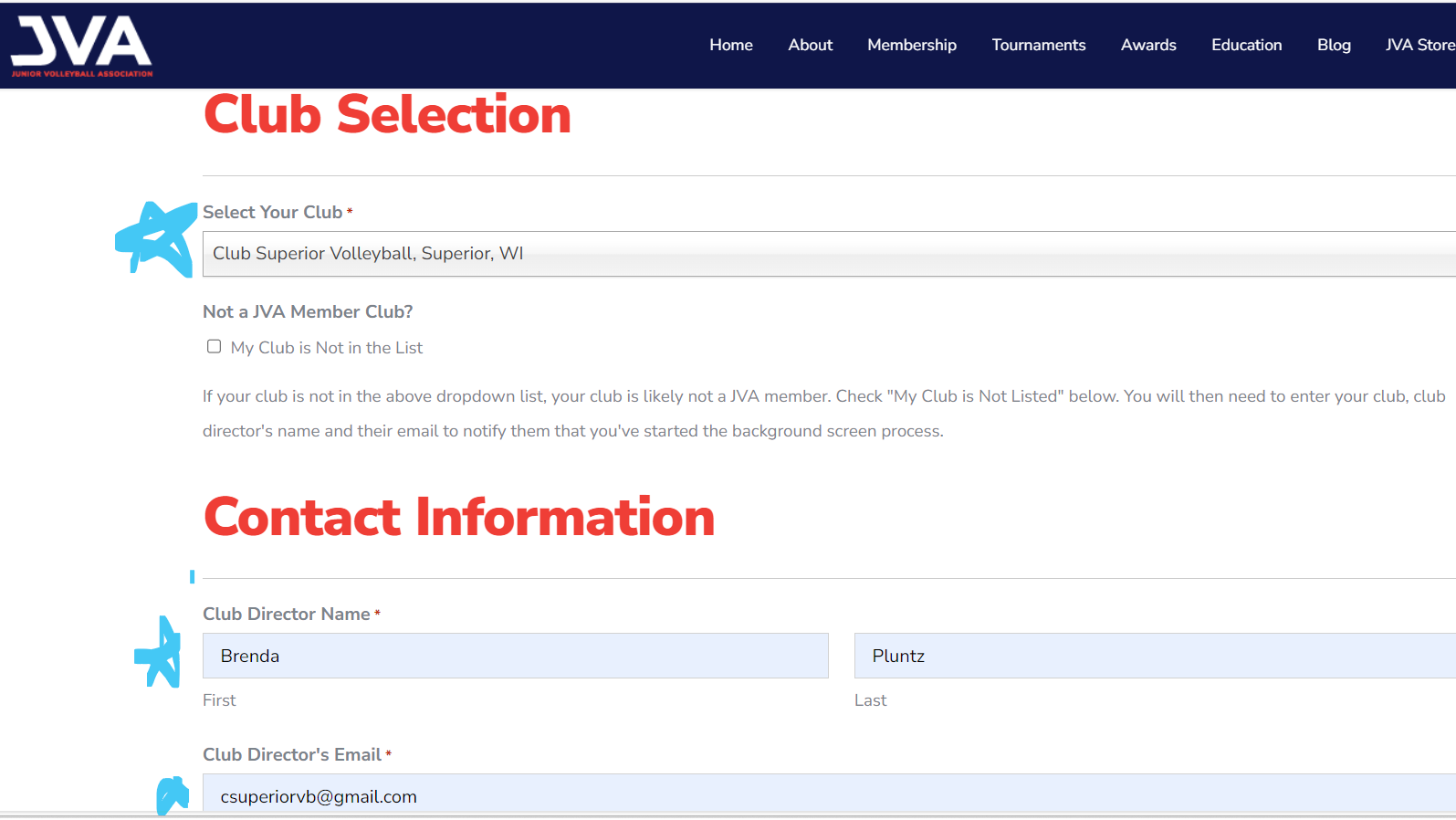This screenshot has height=820, width=1456.
Task: Go to the About page
Action: coord(811,45)
